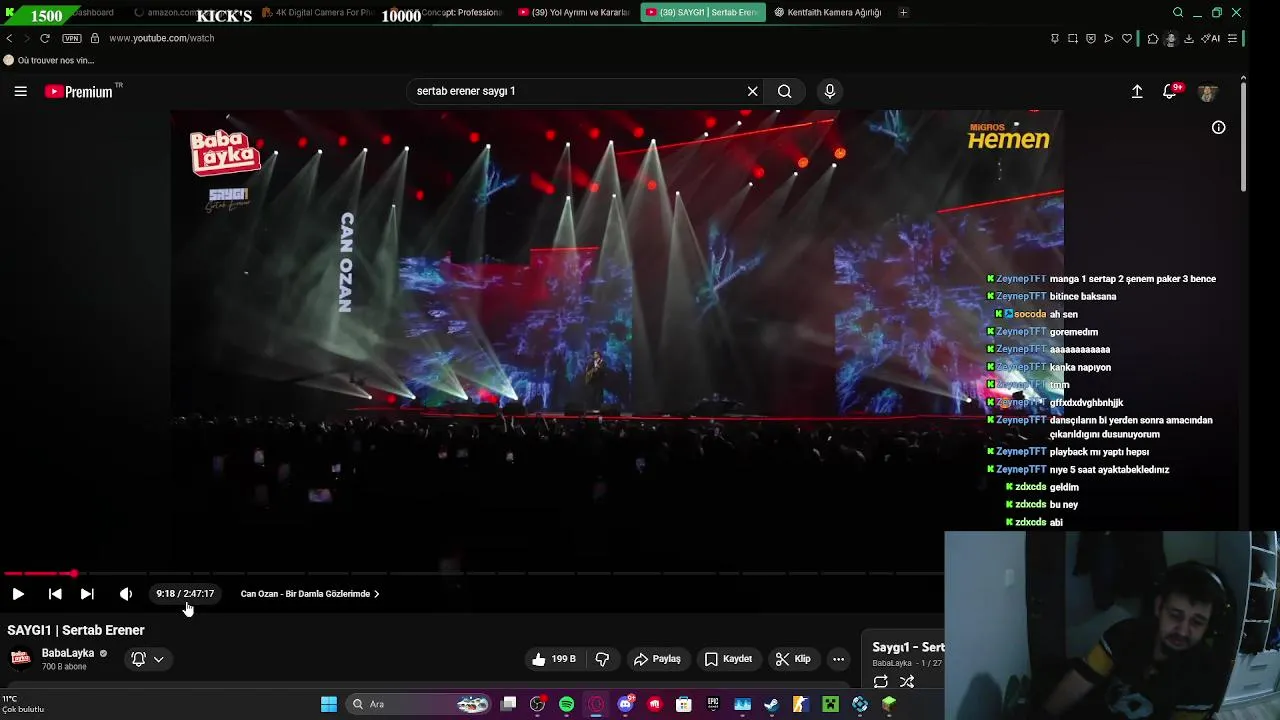Open Steam from taskbar
Viewport: 1280px width, 720px height.
tap(772, 704)
